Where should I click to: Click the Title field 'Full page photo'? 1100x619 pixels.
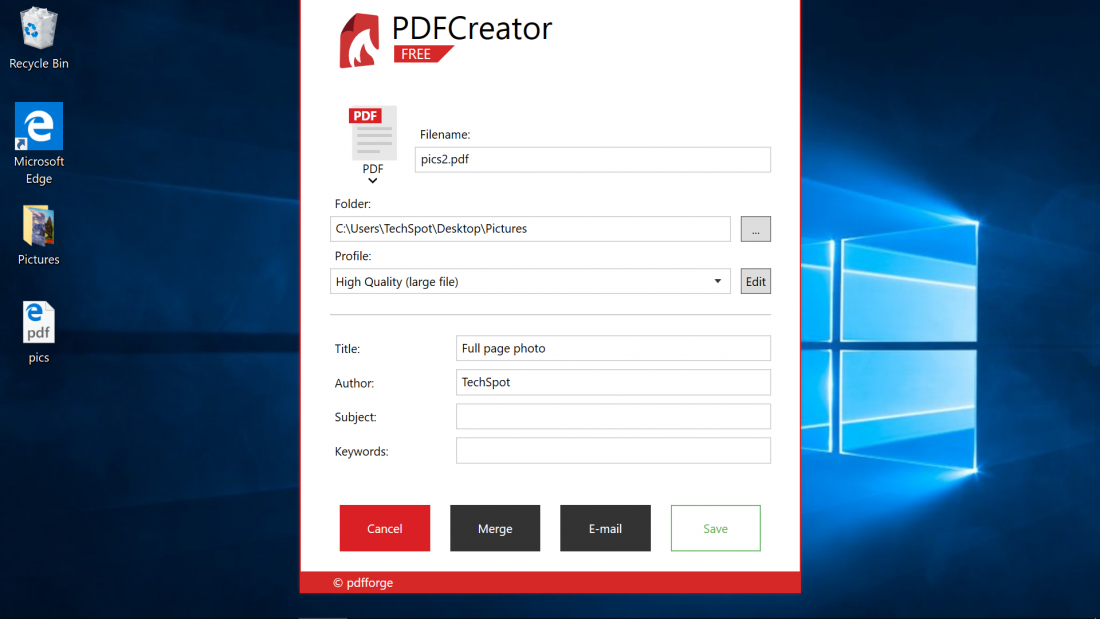coord(613,348)
